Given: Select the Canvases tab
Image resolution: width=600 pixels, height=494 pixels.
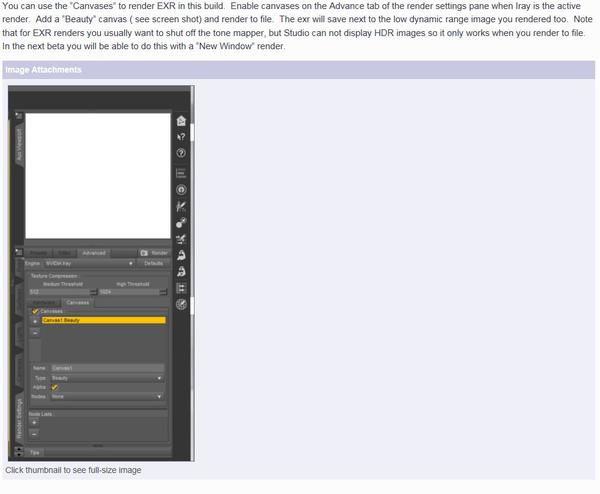Looking at the screenshot, I should 78,303.
